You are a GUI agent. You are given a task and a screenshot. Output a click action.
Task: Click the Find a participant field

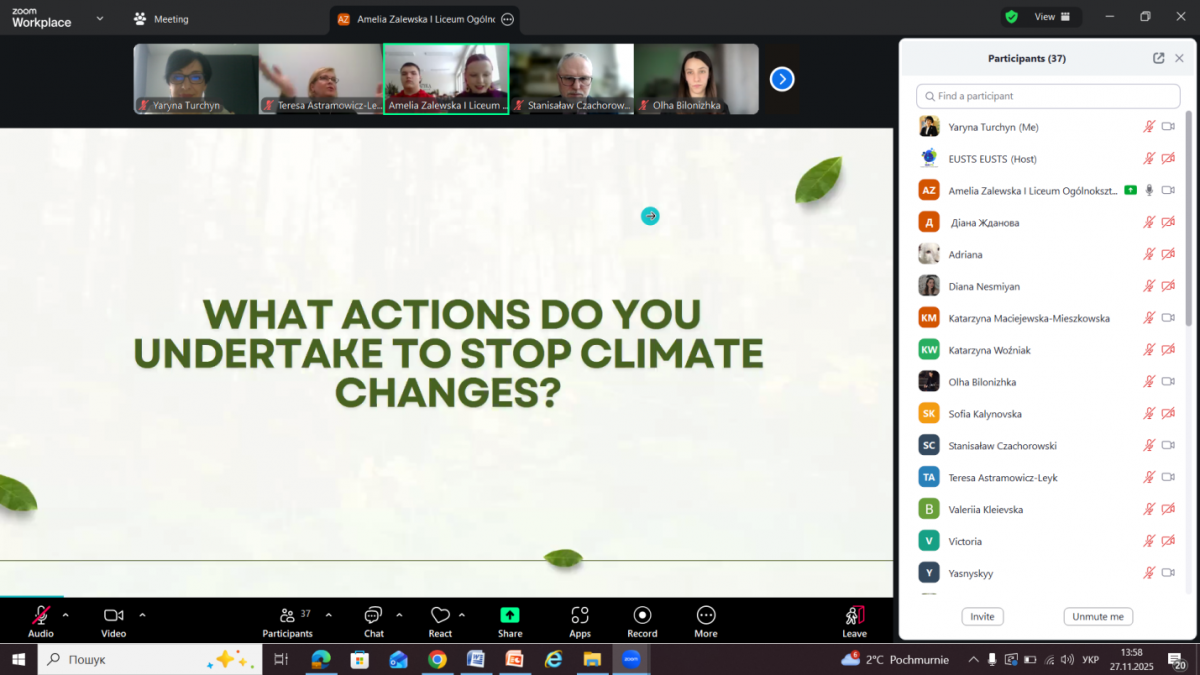[1048, 96]
